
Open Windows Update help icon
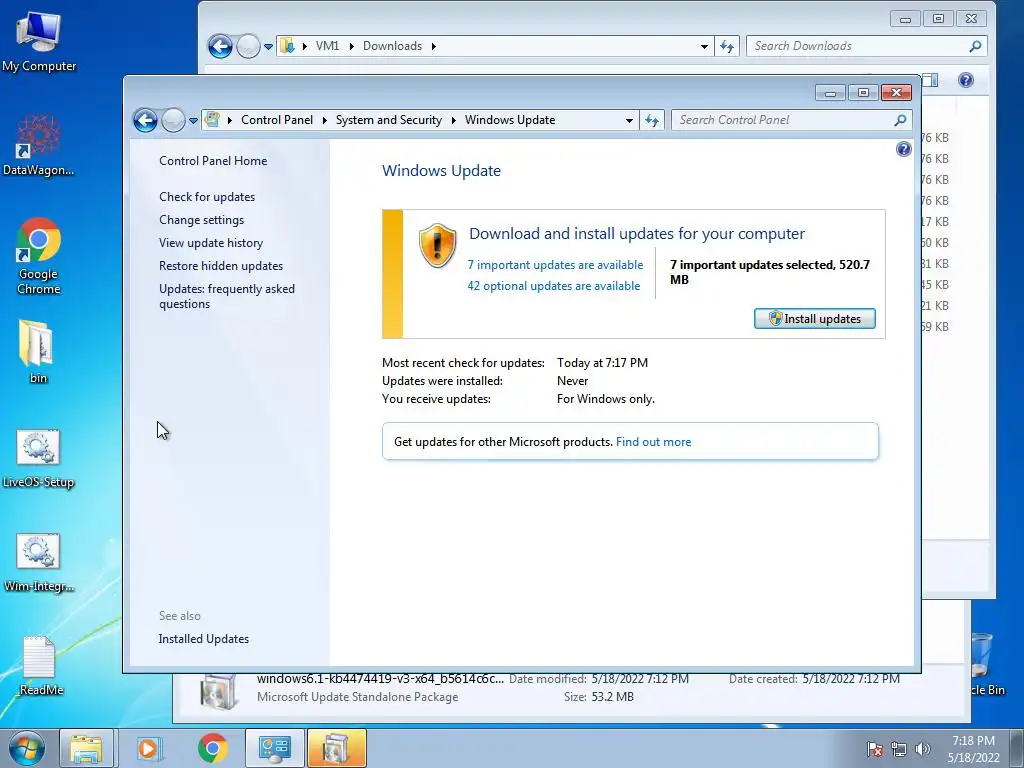[903, 150]
